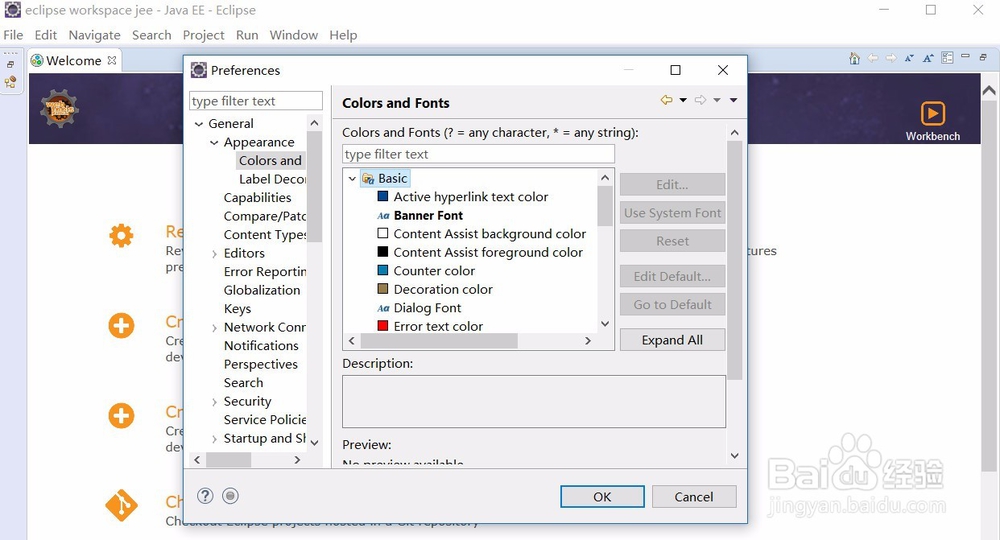The height and width of the screenshot is (540, 1000).
Task: Select the Welcome tab
Action: [x=74, y=61]
